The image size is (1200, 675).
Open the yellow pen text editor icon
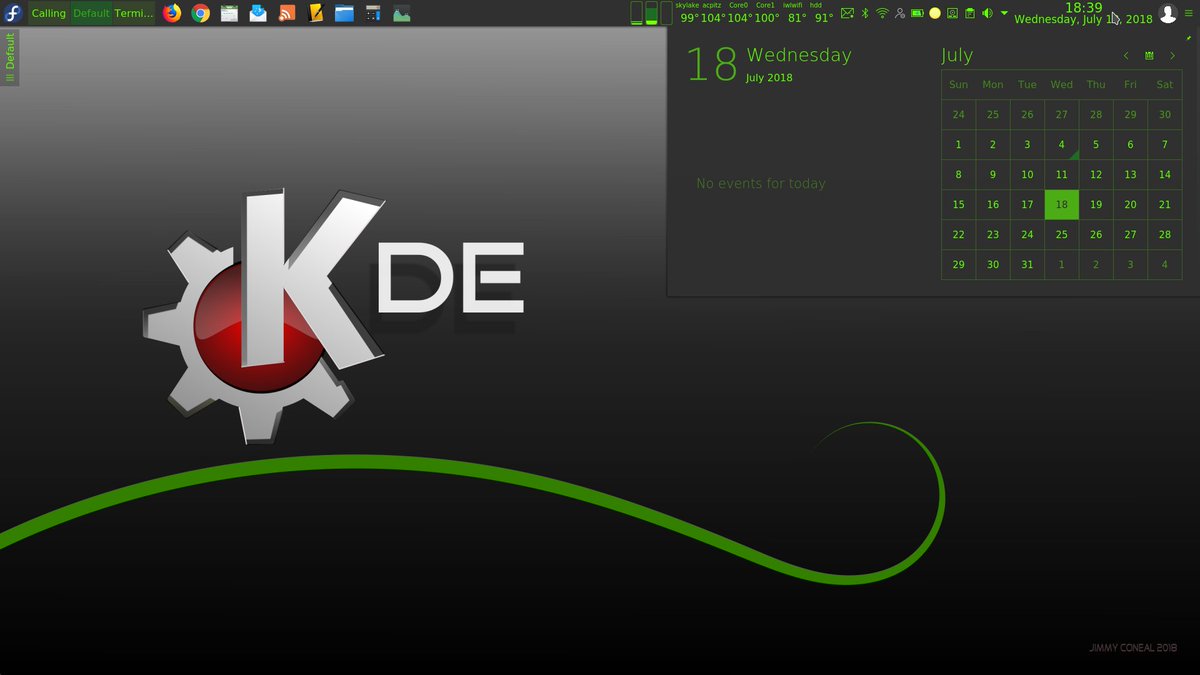[x=316, y=13]
